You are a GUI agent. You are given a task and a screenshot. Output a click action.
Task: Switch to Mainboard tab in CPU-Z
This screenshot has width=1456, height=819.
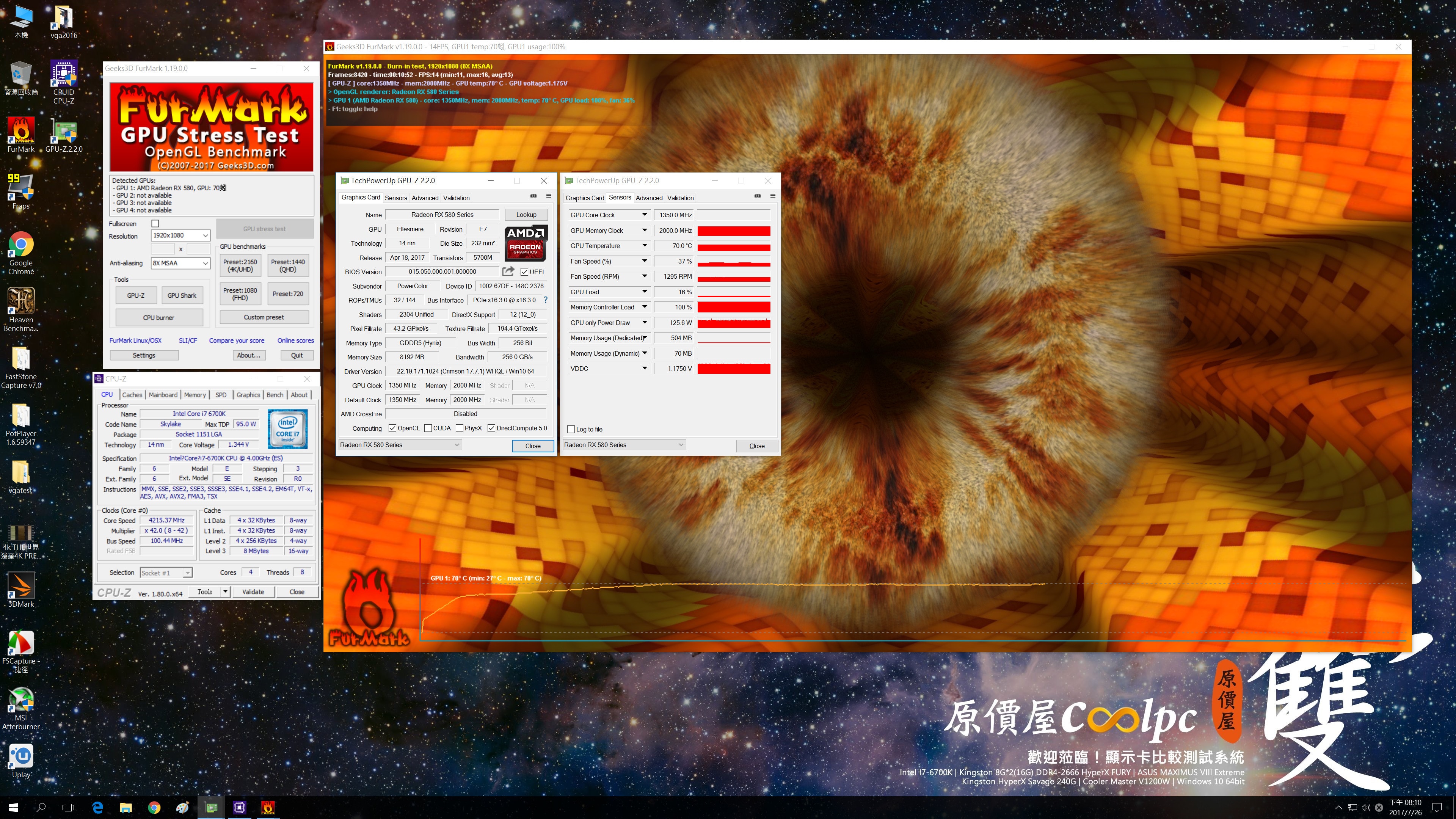pyautogui.click(x=163, y=395)
